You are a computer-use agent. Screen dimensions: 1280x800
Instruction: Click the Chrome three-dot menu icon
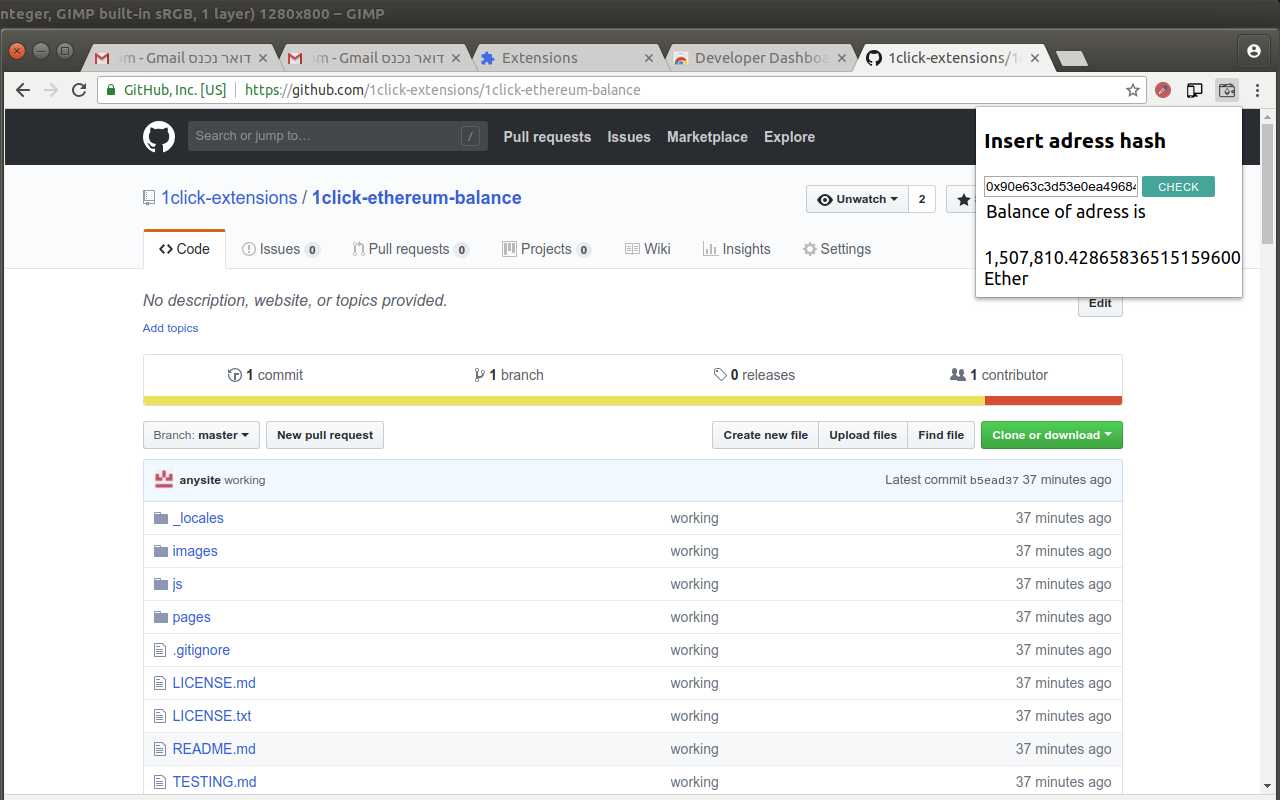click(1257, 90)
